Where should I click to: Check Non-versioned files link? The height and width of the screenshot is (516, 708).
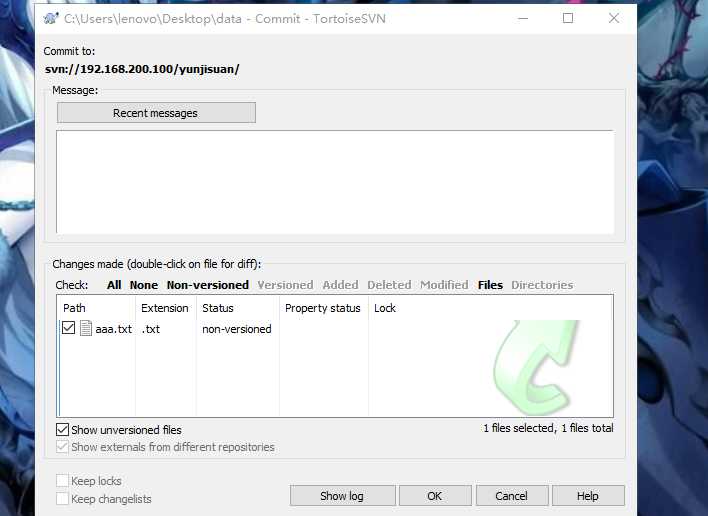[x=208, y=285]
